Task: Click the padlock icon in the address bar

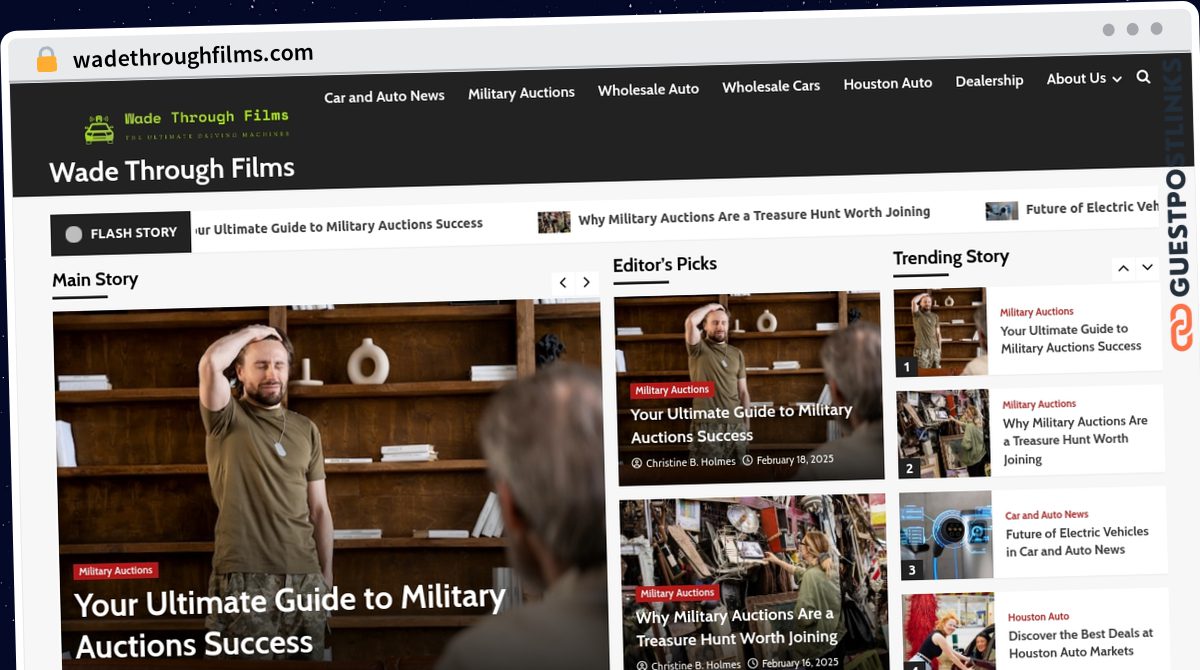Action: 45,59
